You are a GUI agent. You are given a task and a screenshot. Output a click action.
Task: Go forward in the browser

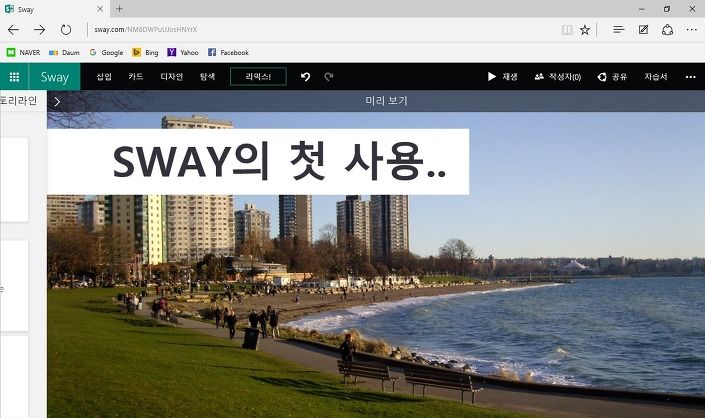tap(40, 30)
